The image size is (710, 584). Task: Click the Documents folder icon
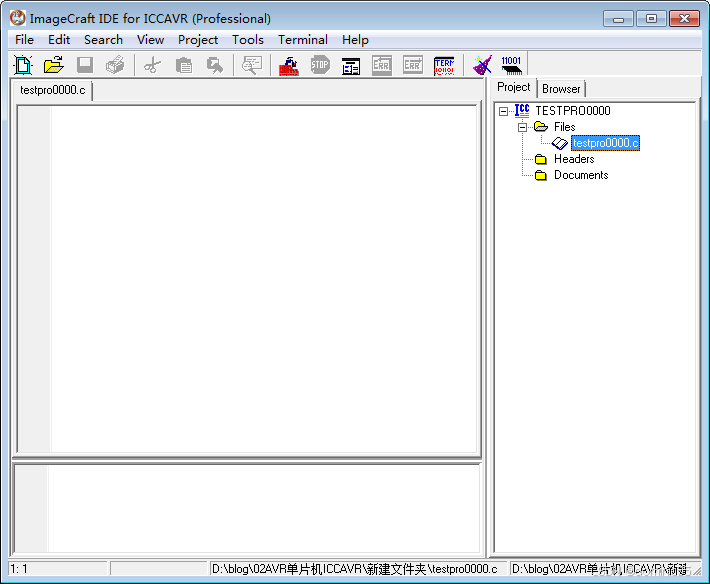tap(541, 175)
